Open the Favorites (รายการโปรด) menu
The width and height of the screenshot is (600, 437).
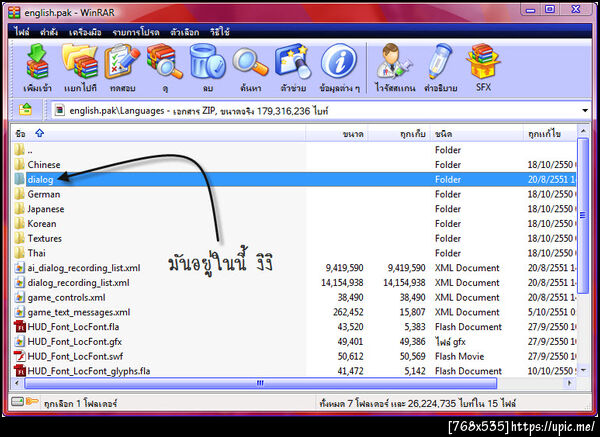[136, 32]
